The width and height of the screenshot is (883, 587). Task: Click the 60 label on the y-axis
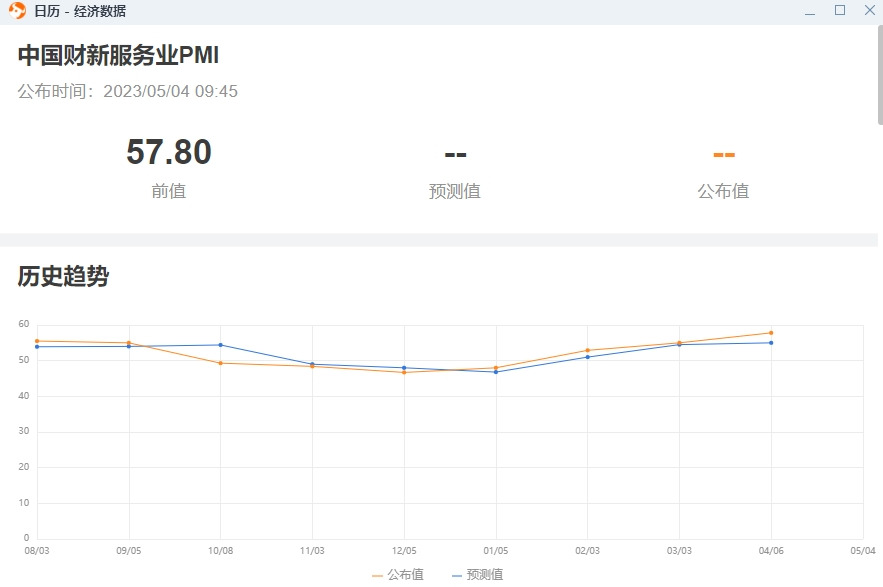(24, 324)
